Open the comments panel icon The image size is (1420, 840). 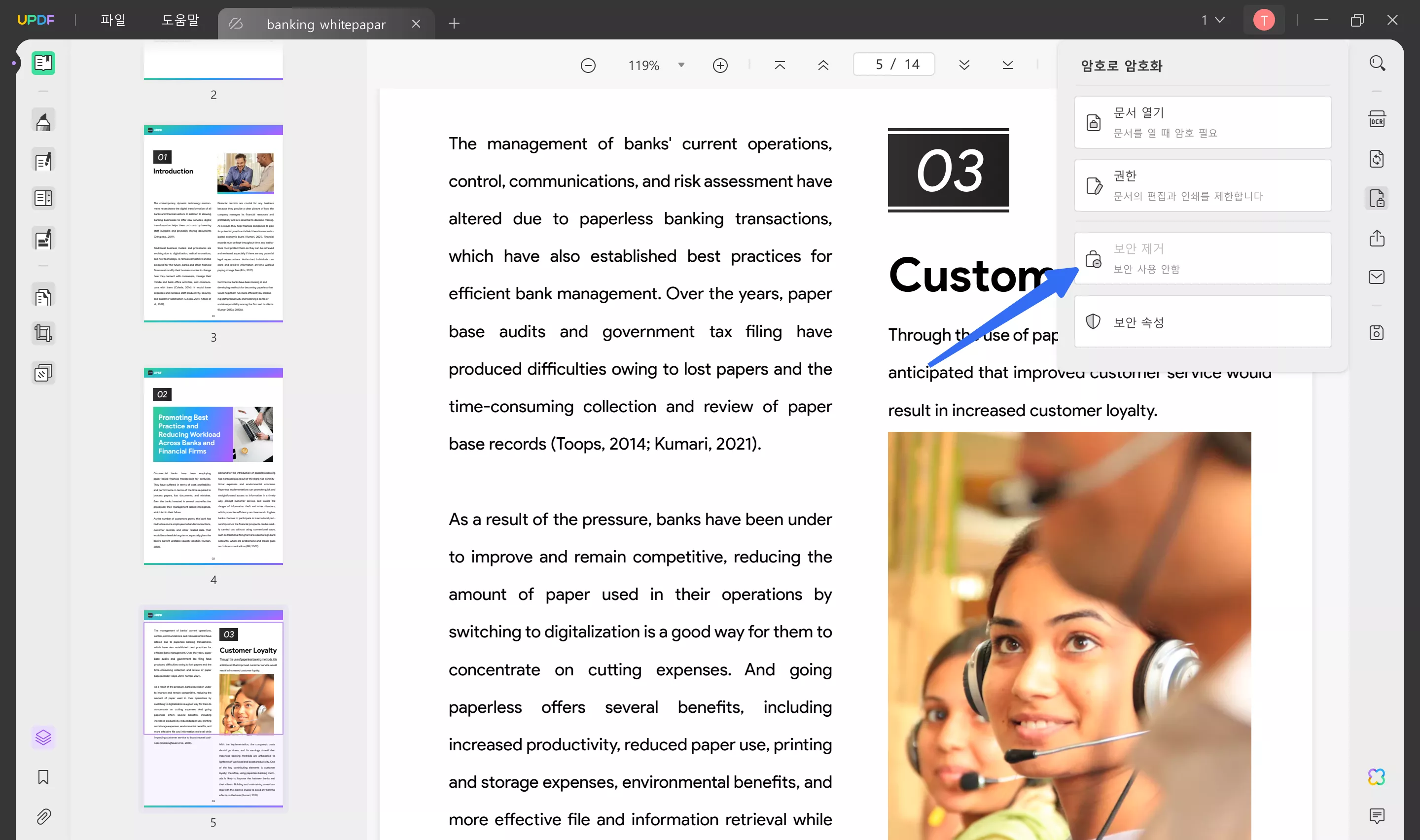[1377, 816]
